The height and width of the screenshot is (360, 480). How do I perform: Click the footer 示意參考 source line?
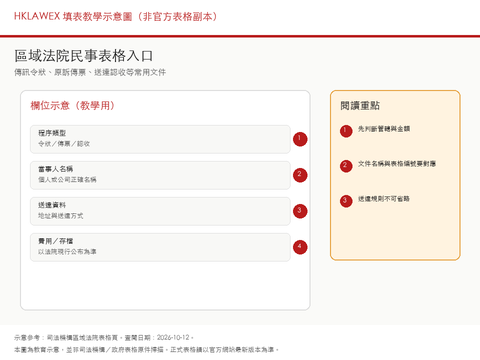click(x=104, y=338)
